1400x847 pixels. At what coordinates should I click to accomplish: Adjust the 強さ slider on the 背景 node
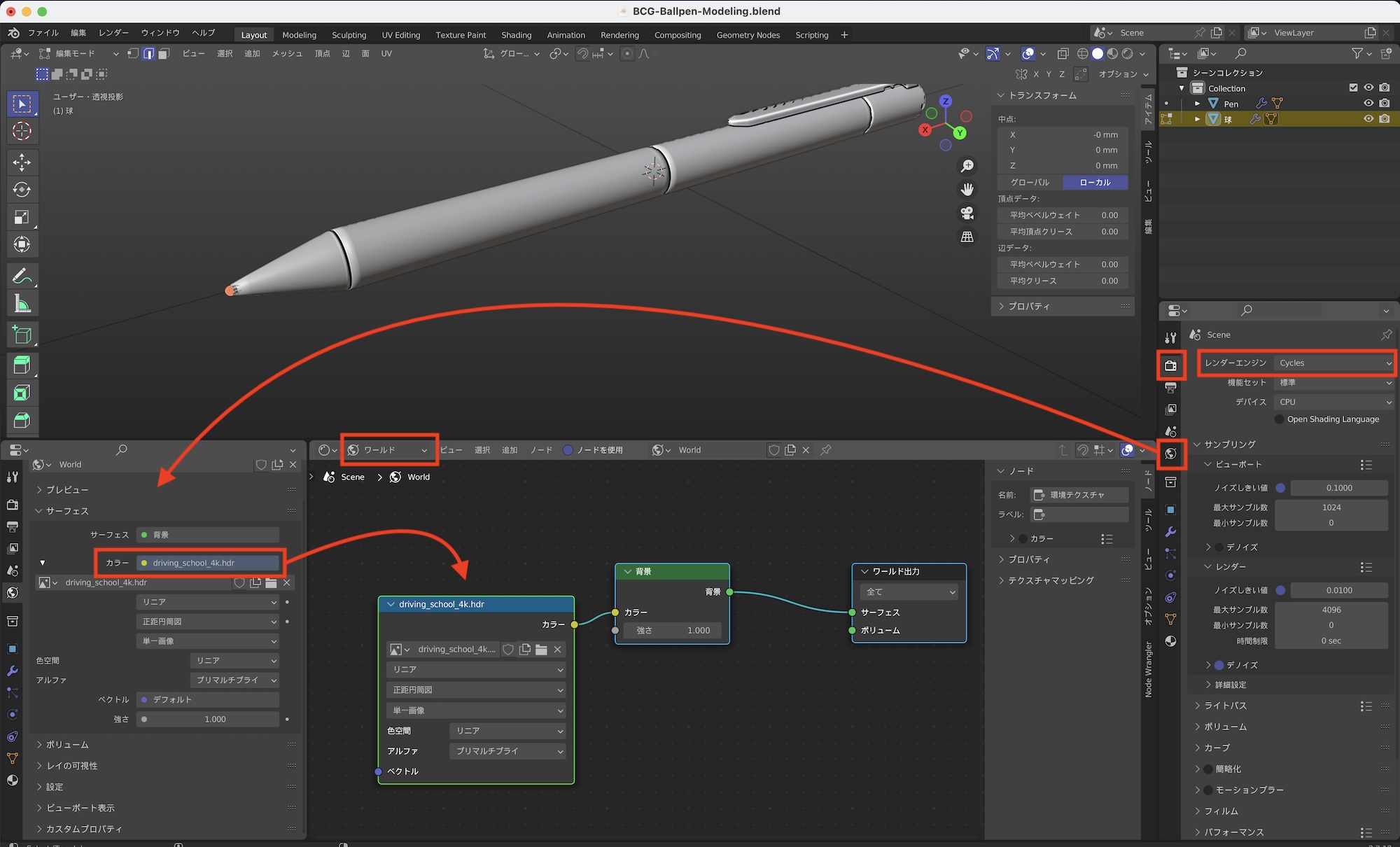[673, 631]
